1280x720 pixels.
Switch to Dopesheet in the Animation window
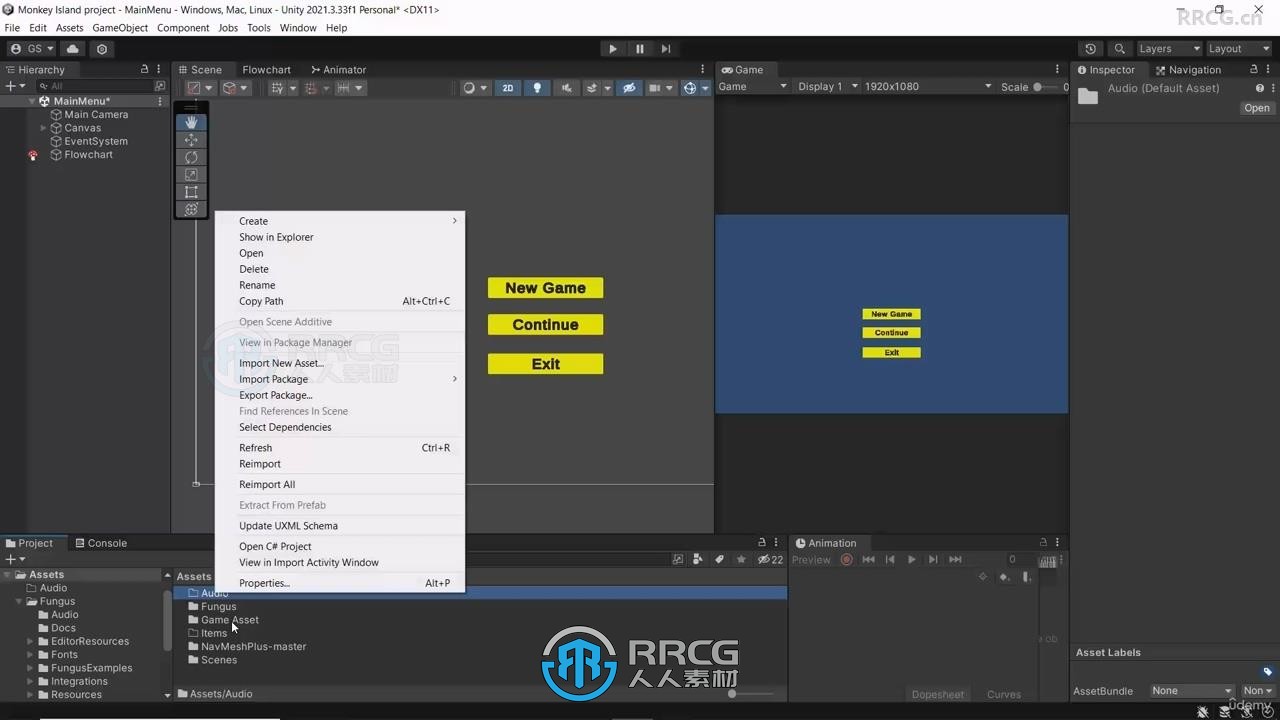938,694
